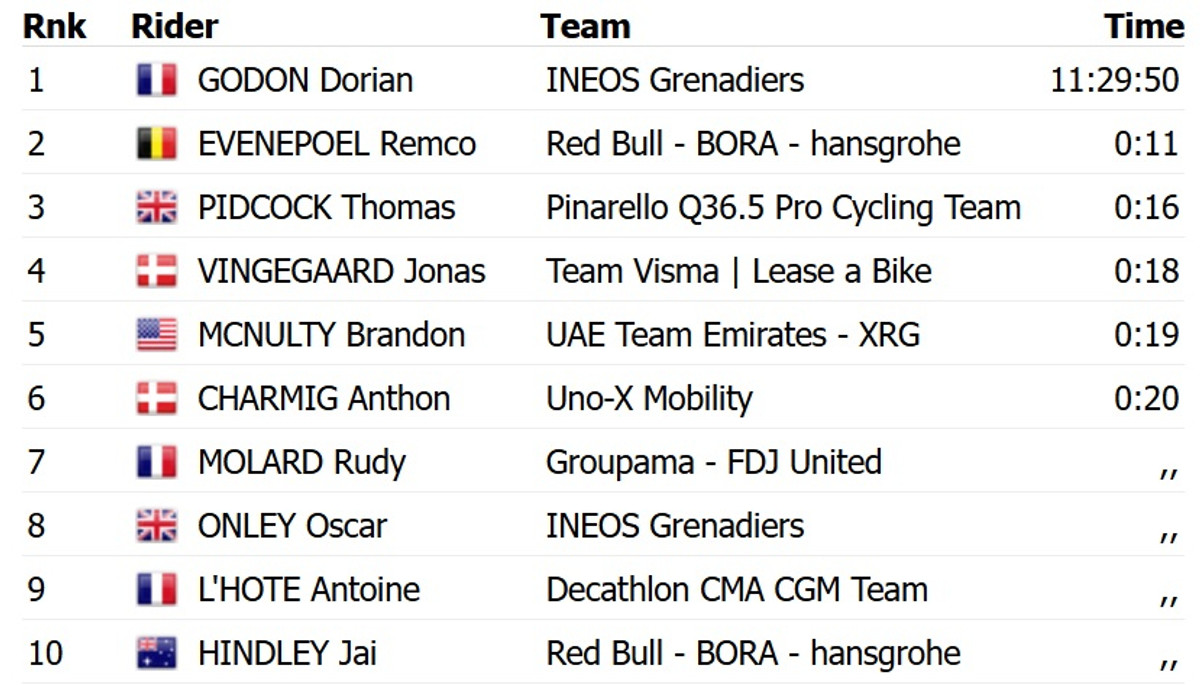
Task: Click the Time column header
Action: point(1144,26)
